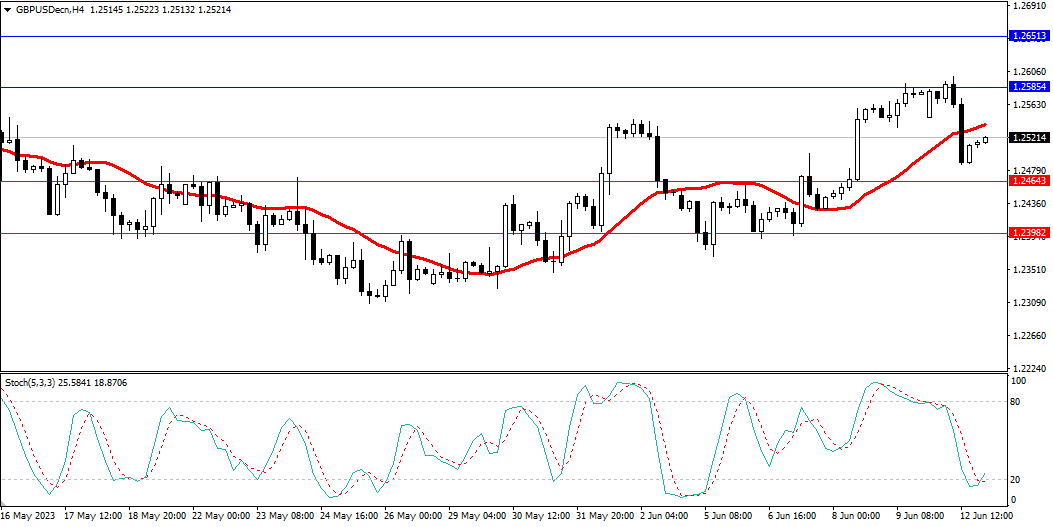Select the blue 1.26513 price label
This screenshot has height=527, width=1053.
[1029, 36]
